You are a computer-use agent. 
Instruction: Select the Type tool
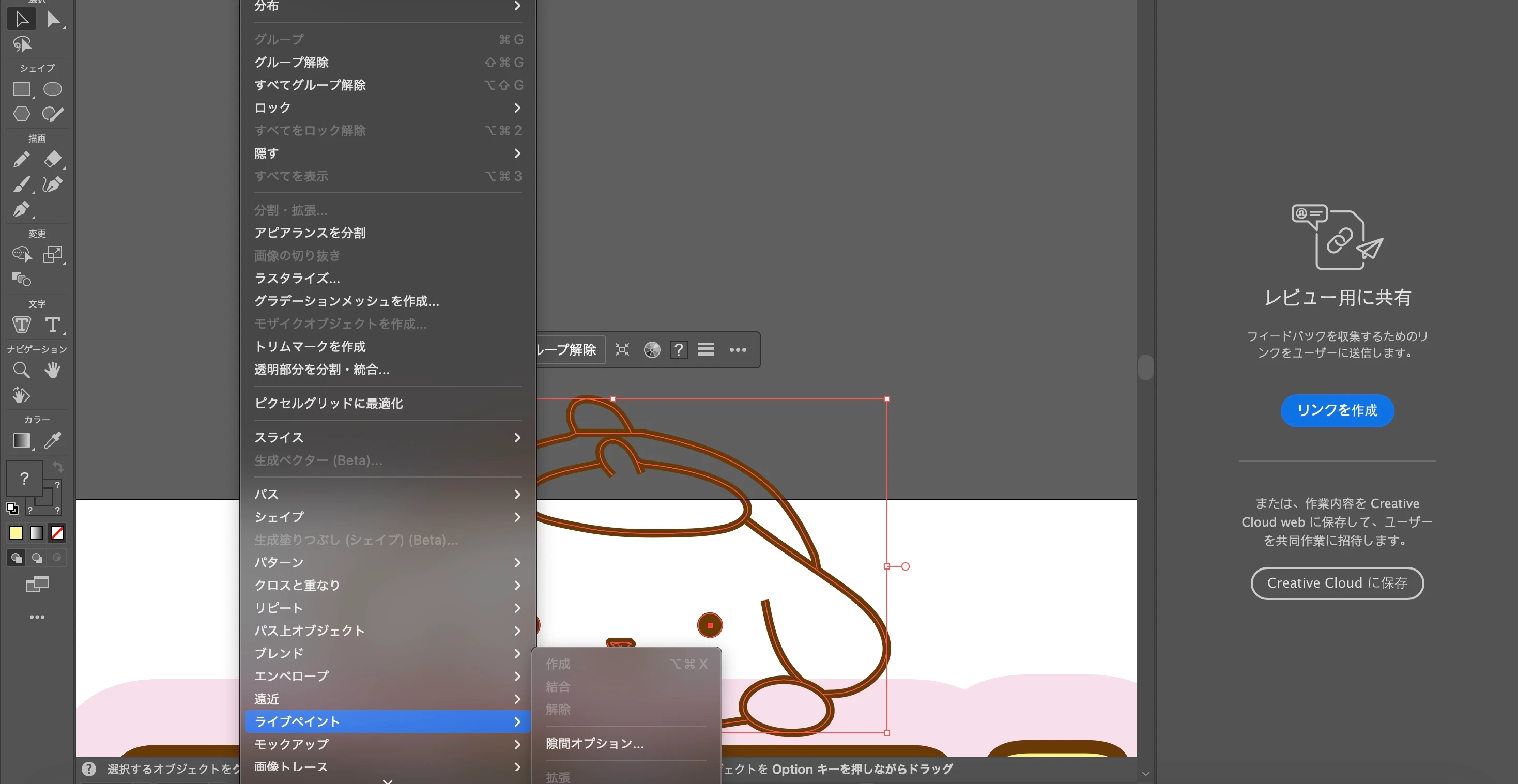click(x=52, y=325)
